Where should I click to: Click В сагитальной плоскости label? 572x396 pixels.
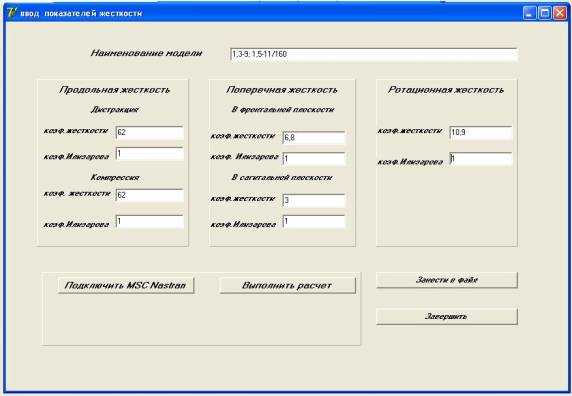[x=282, y=178]
